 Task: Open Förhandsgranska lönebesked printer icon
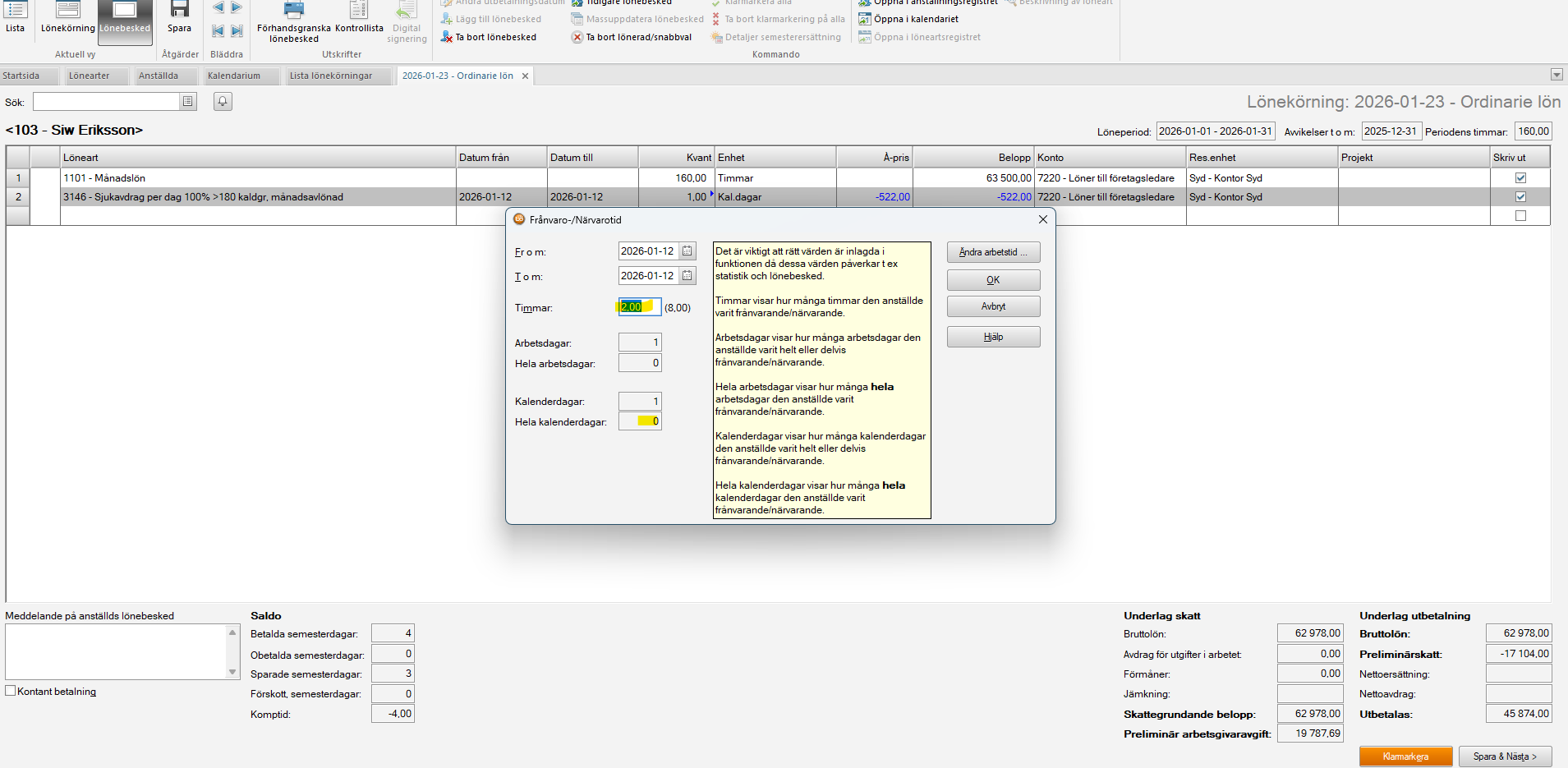pyautogui.click(x=293, y=11)
